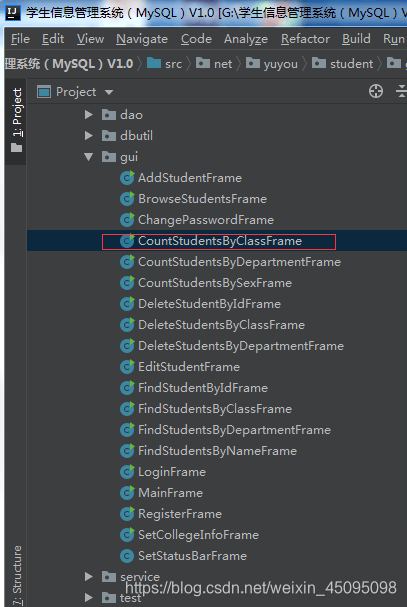The height and width of the screenshot is (607, 407).
Task: Open the Run menu
Action: pyautogui.click(x=394, y=39)
